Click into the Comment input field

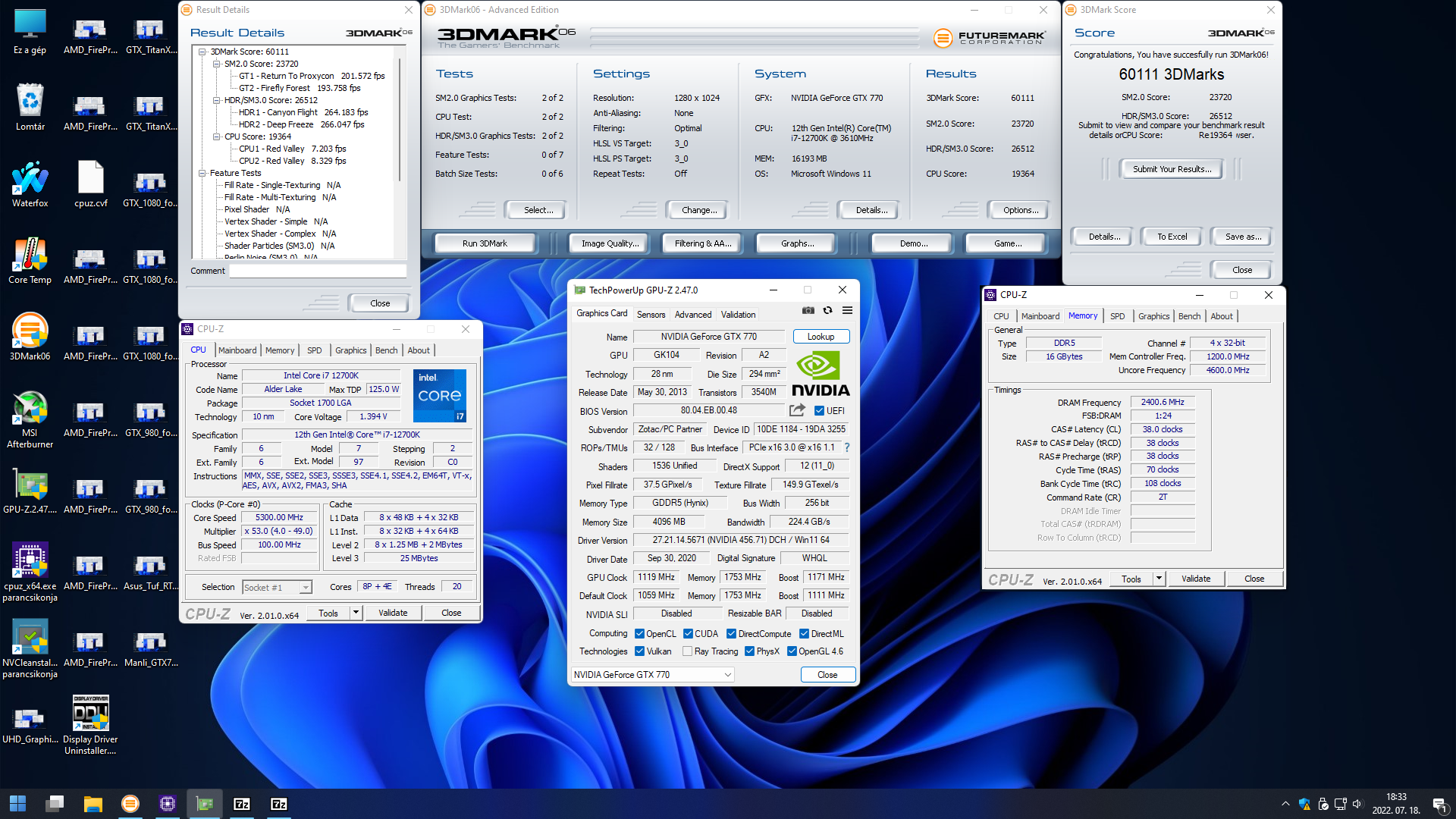[318, 271]
